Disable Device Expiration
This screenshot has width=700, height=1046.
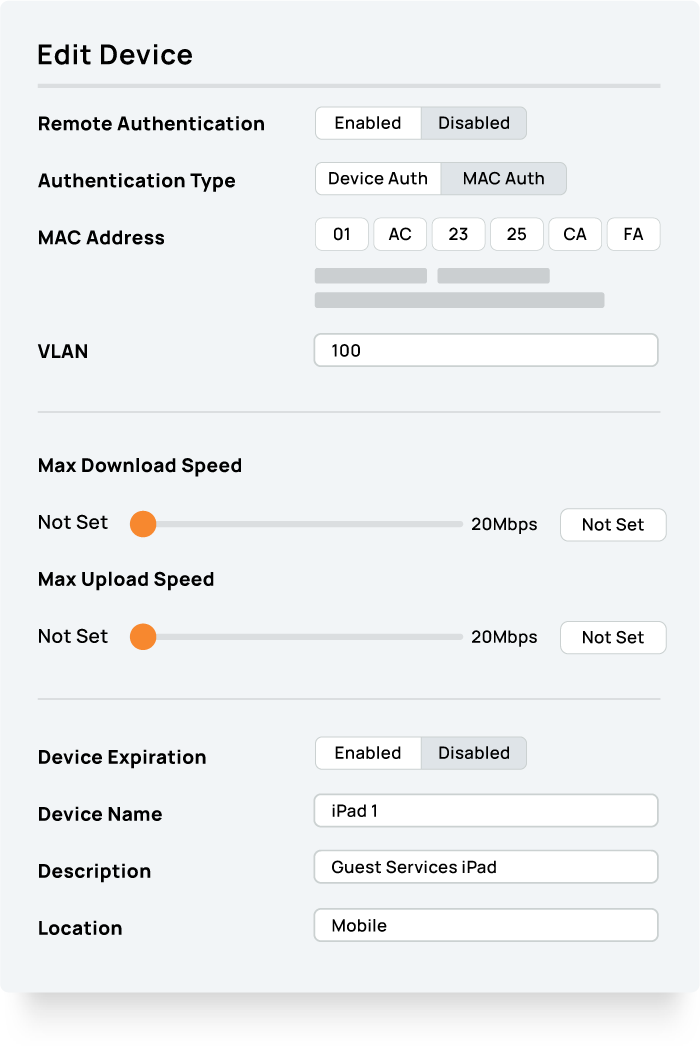coord(473,753)
